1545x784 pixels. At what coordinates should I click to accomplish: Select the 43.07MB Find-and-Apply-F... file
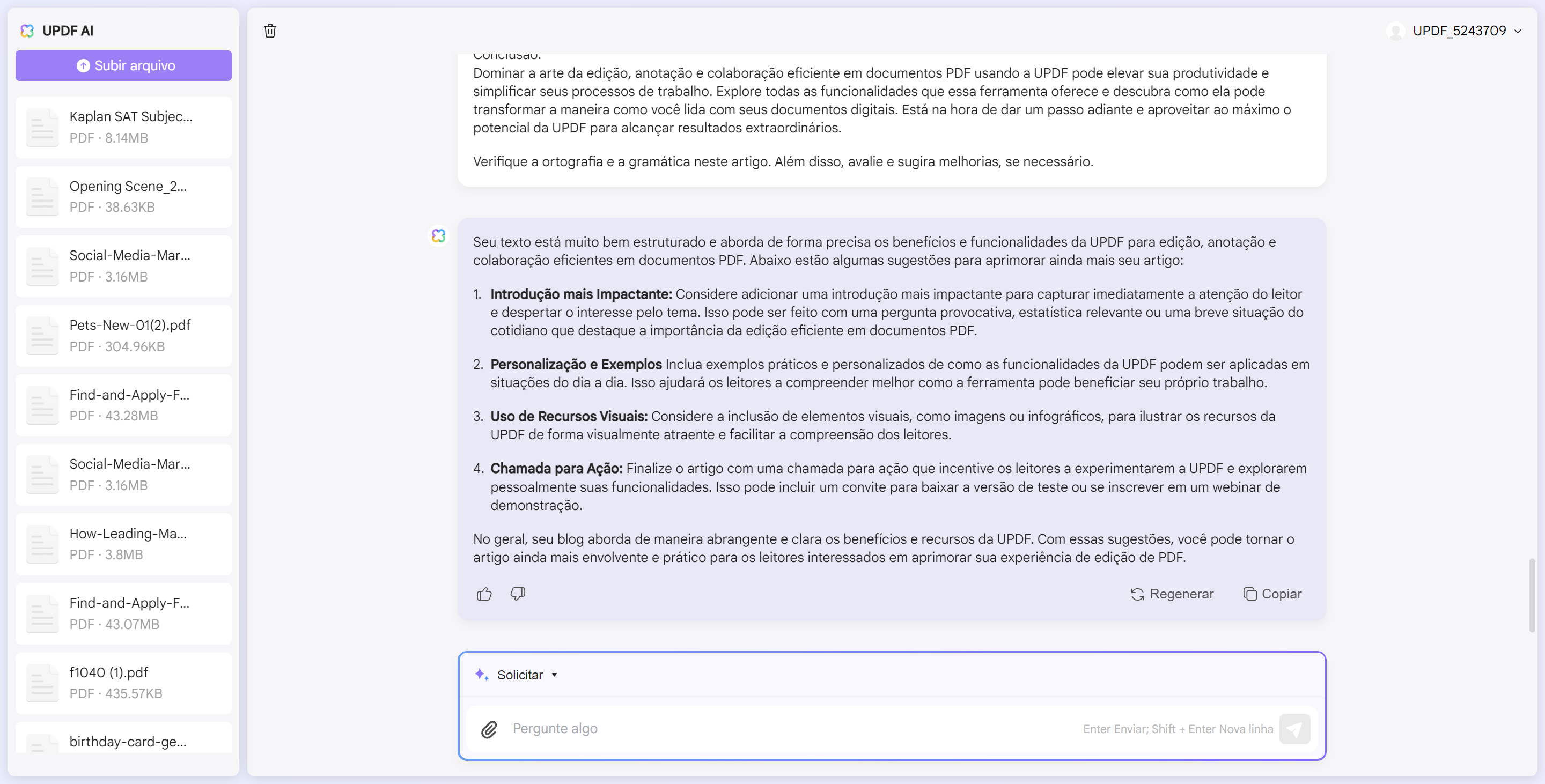click(x=123, y=613)
